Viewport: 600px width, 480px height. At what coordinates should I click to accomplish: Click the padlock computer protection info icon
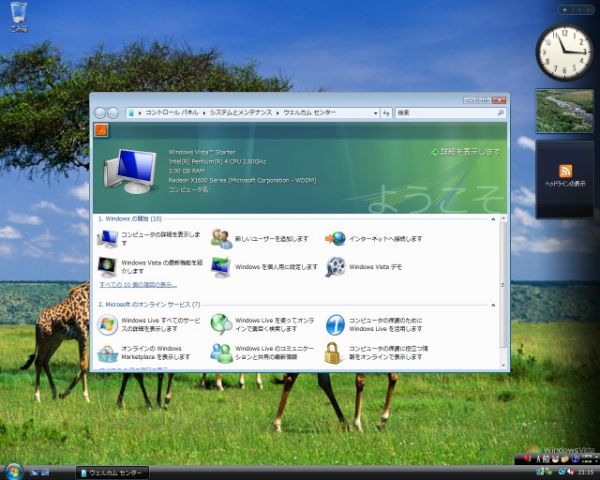[x=335, y=352]
